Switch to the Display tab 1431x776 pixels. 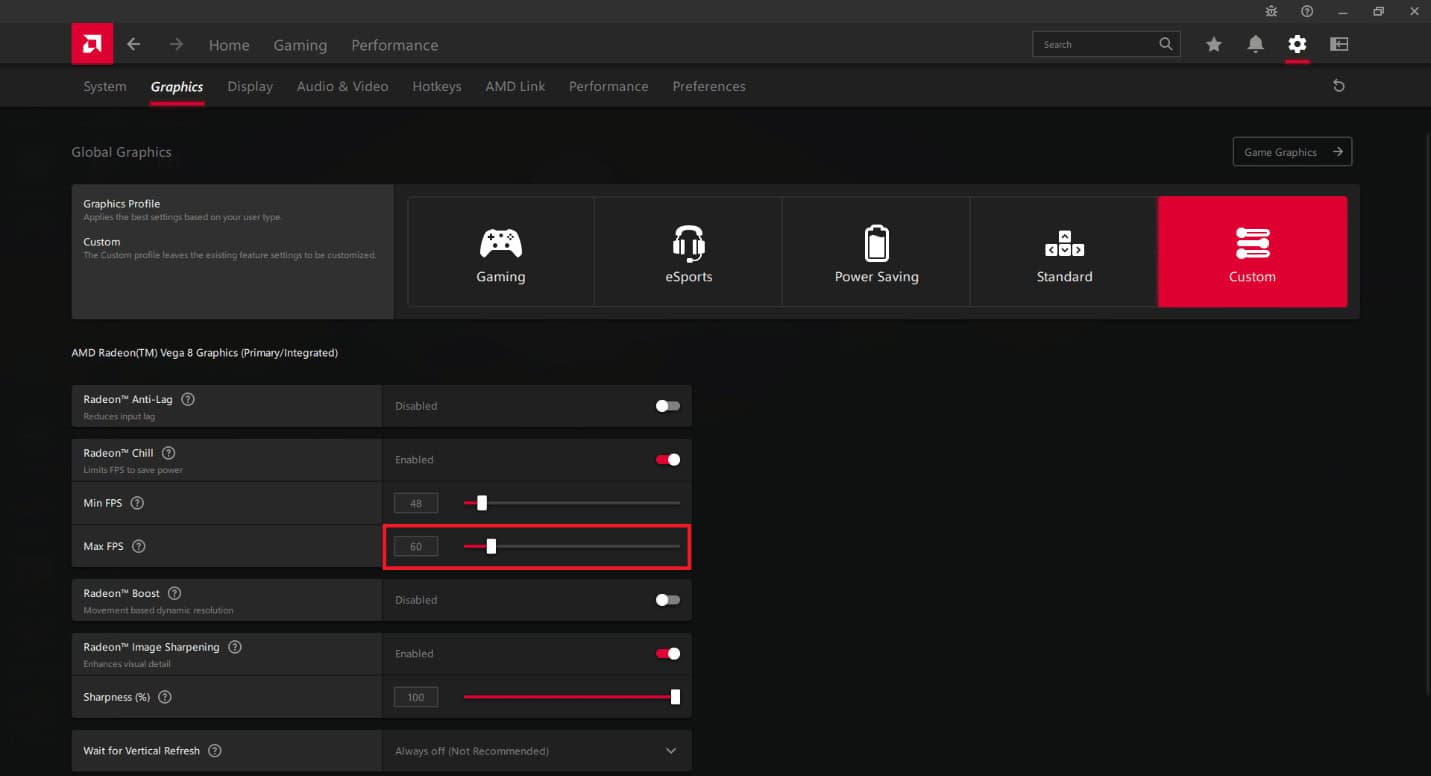(x=250, y=86)
